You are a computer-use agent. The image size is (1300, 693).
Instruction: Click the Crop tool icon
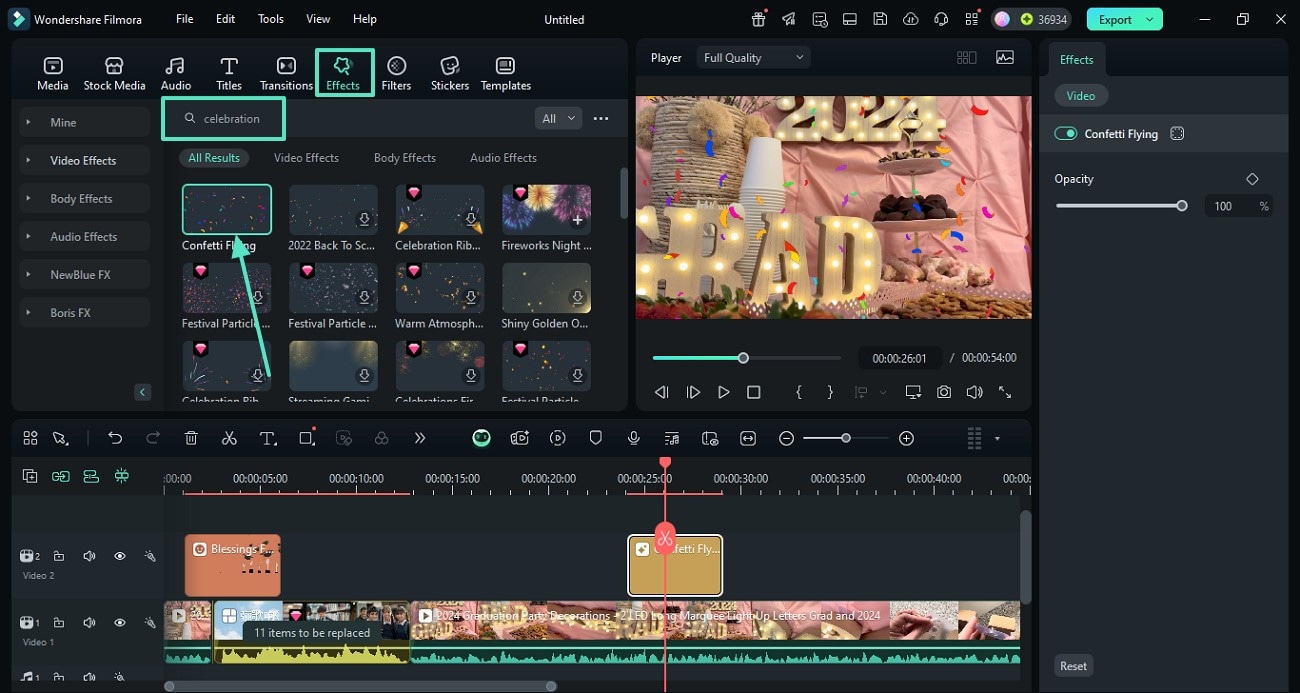[x=306, y=438]
